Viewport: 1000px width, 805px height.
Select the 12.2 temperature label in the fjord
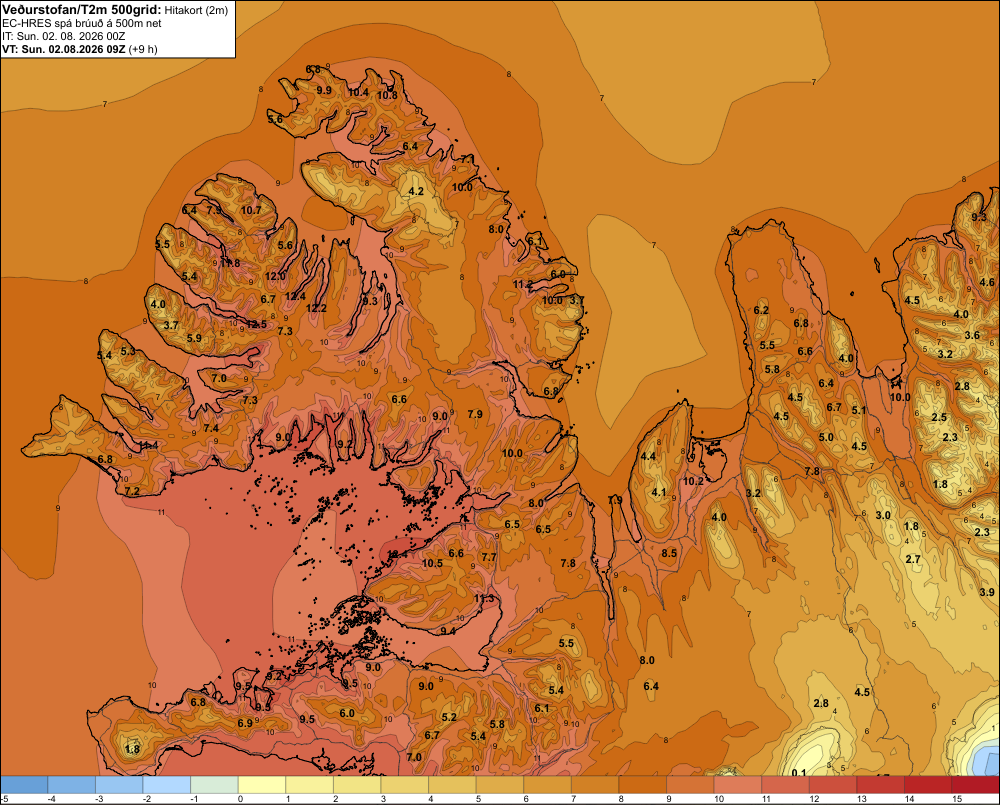pyautogui.click(x=316, y=308)
